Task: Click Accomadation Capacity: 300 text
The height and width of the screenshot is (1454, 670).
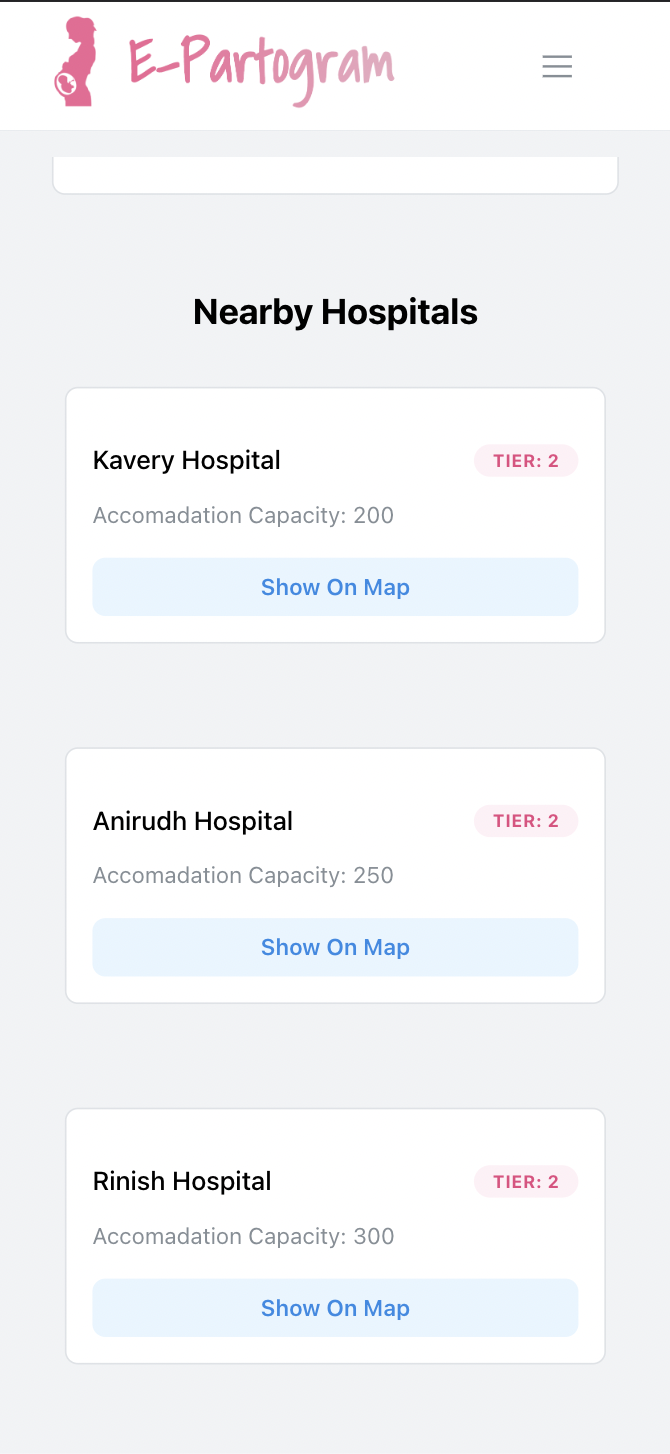Action: click(x=243, y=1237)
